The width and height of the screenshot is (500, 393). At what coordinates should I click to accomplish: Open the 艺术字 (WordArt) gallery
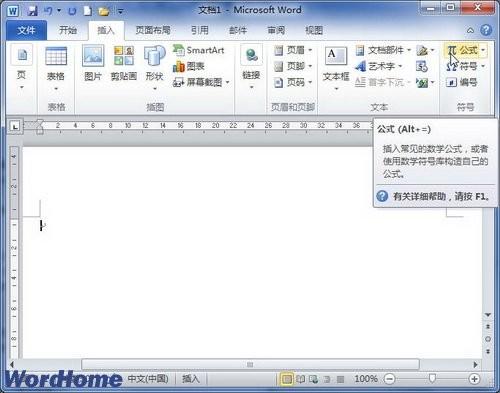(x=379, y=66)
